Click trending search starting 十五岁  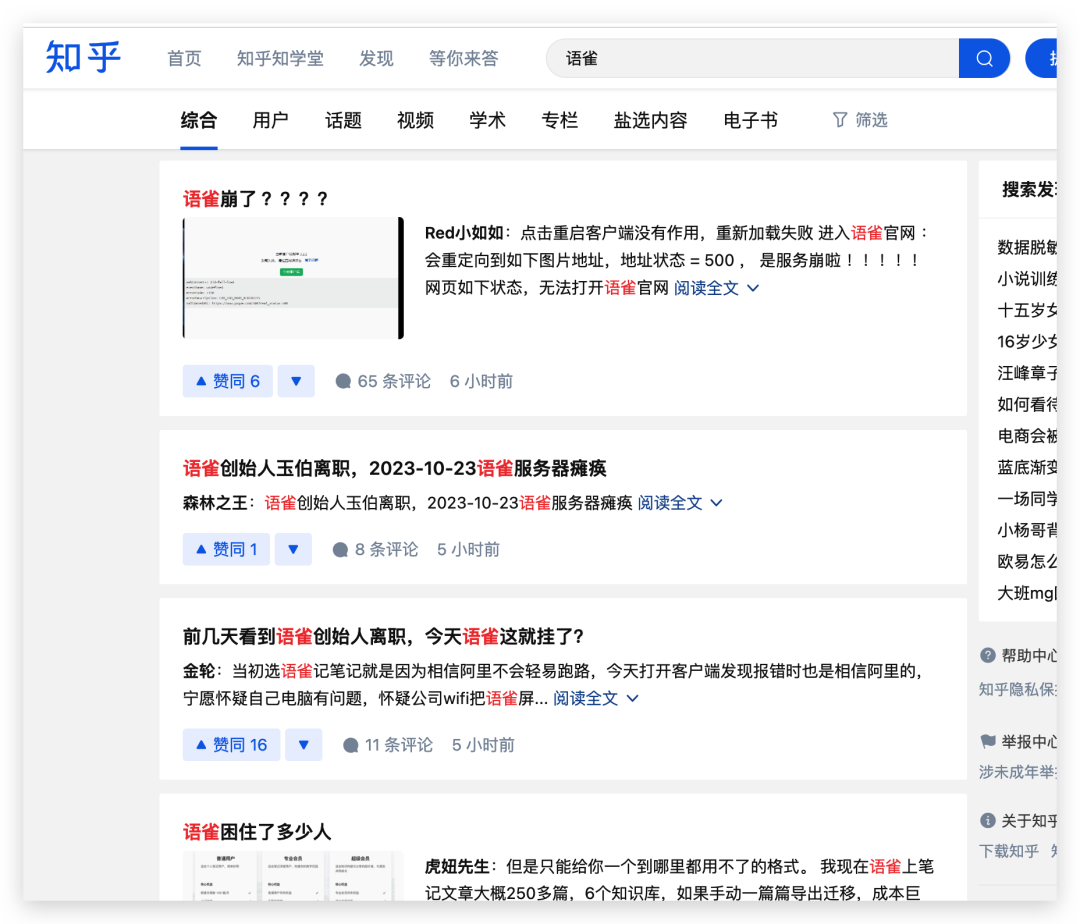1027,311
